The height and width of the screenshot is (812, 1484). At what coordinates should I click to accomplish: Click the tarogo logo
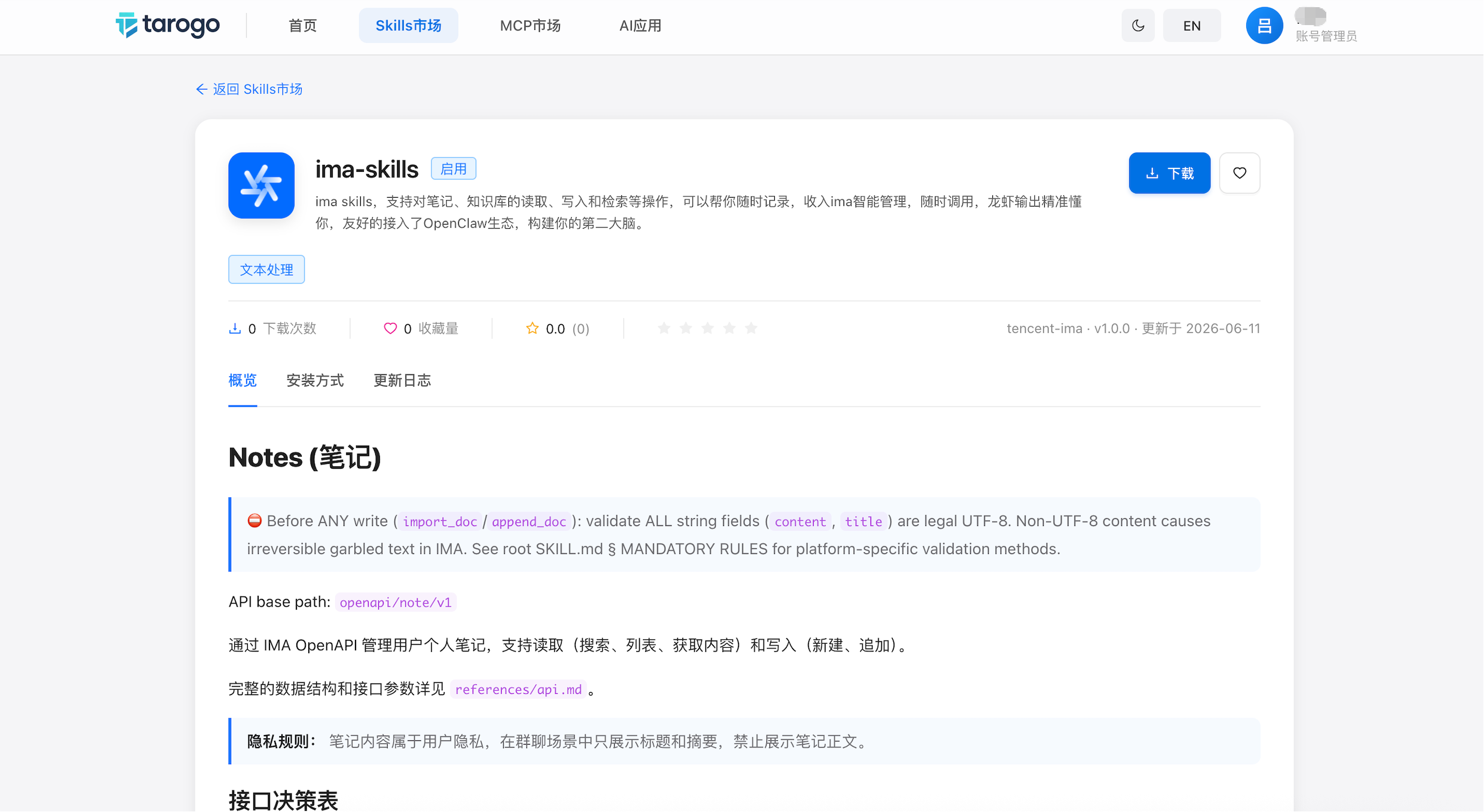[168, 25]
